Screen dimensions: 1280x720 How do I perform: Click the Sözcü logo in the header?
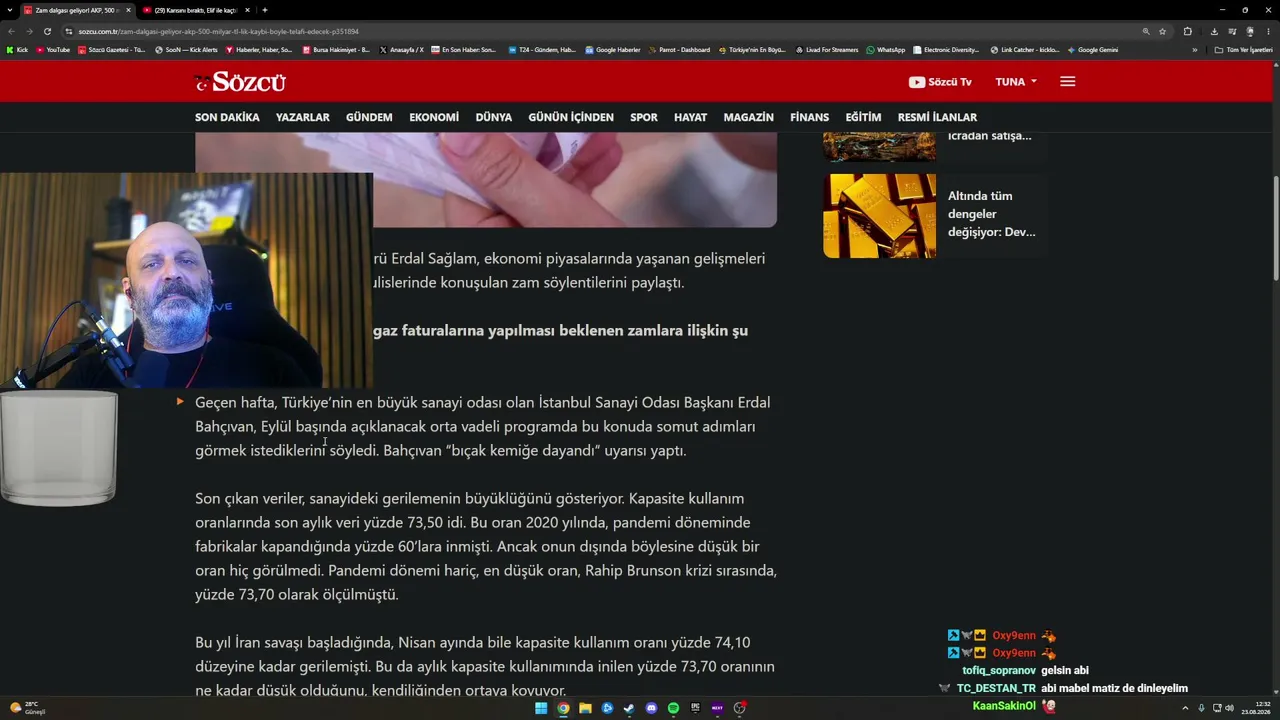pyautogui.click(x=240, y=82)
